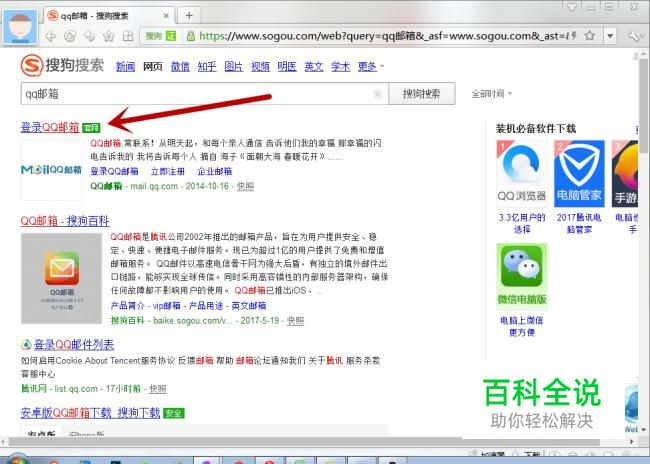This screenshot has width=650, height=464.
Task: Click the 2017腾讯电脑管家 link
Action: pyautogui.click(x=579, y=223)
